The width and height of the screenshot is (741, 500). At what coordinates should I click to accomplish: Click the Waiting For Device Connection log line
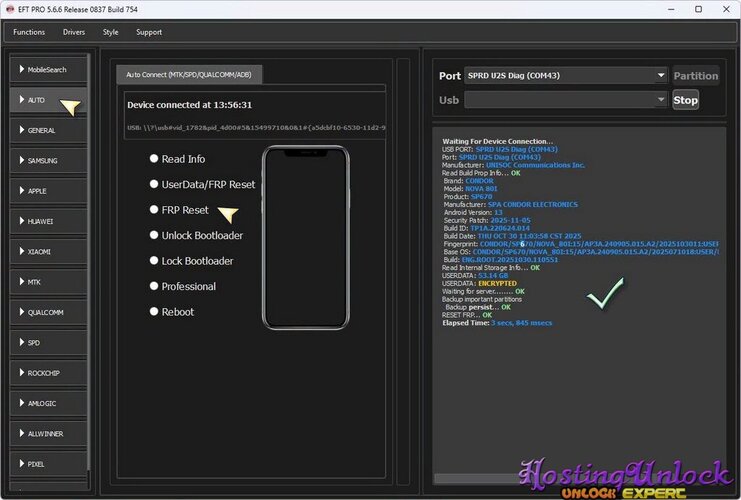[497, 141]
